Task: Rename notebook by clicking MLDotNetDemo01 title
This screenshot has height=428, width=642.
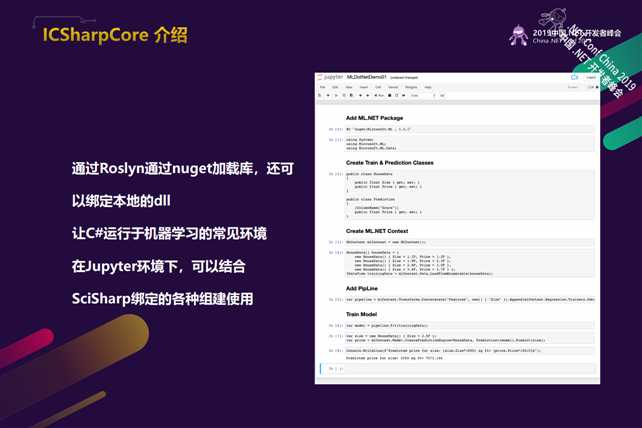Action: [x=366, y=77]
